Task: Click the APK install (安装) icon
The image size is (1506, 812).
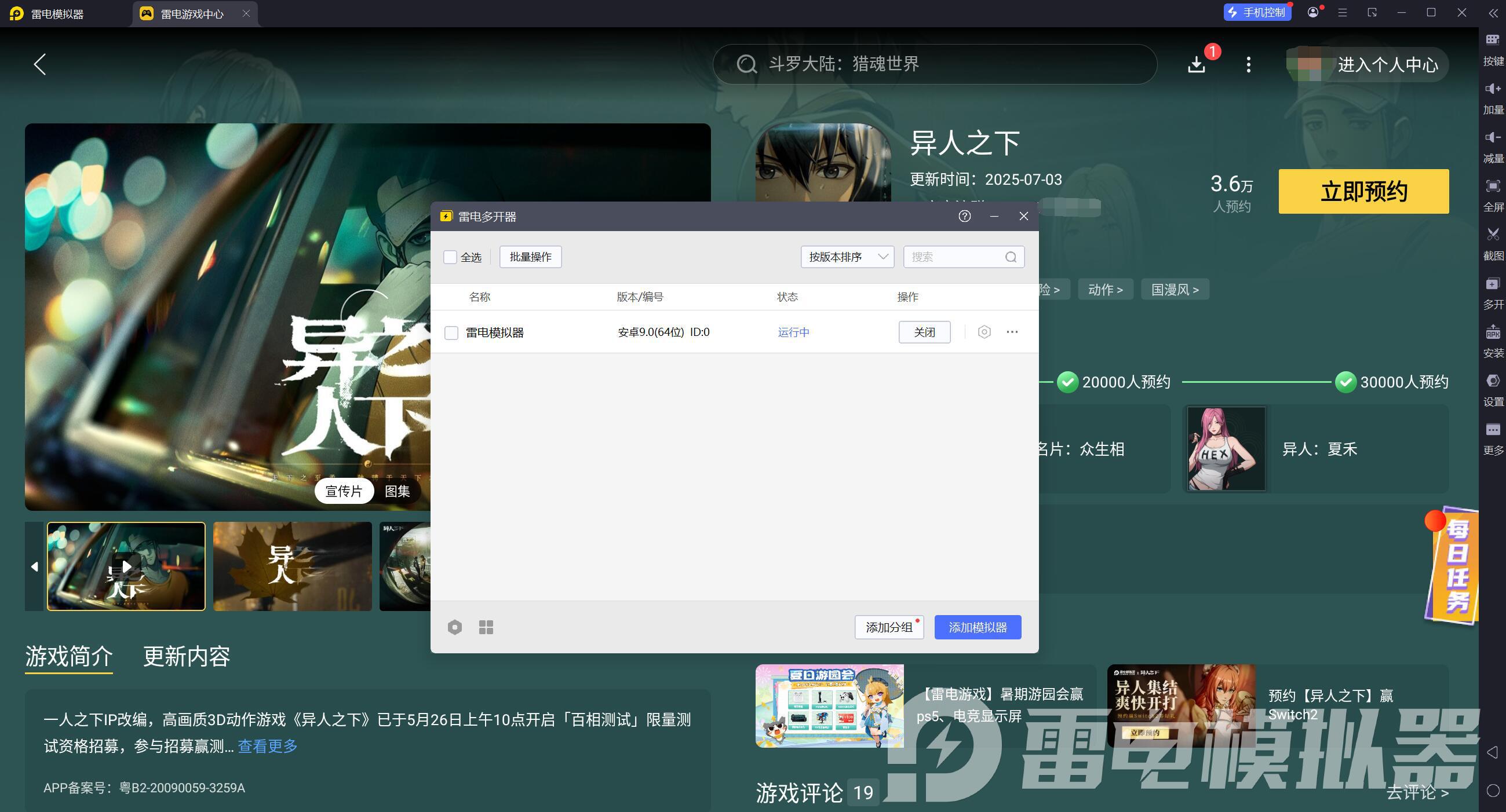Action: click(1493, 333)
